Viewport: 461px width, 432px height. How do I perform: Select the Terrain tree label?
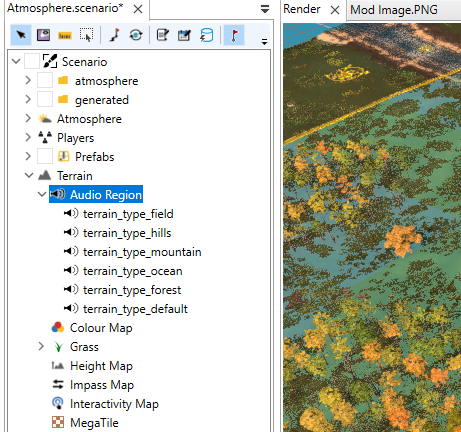pos(75,176)
